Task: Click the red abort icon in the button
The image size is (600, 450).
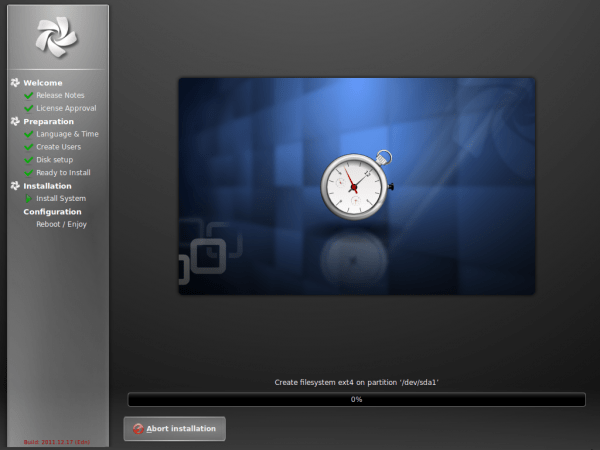Action: pos(138,429)
